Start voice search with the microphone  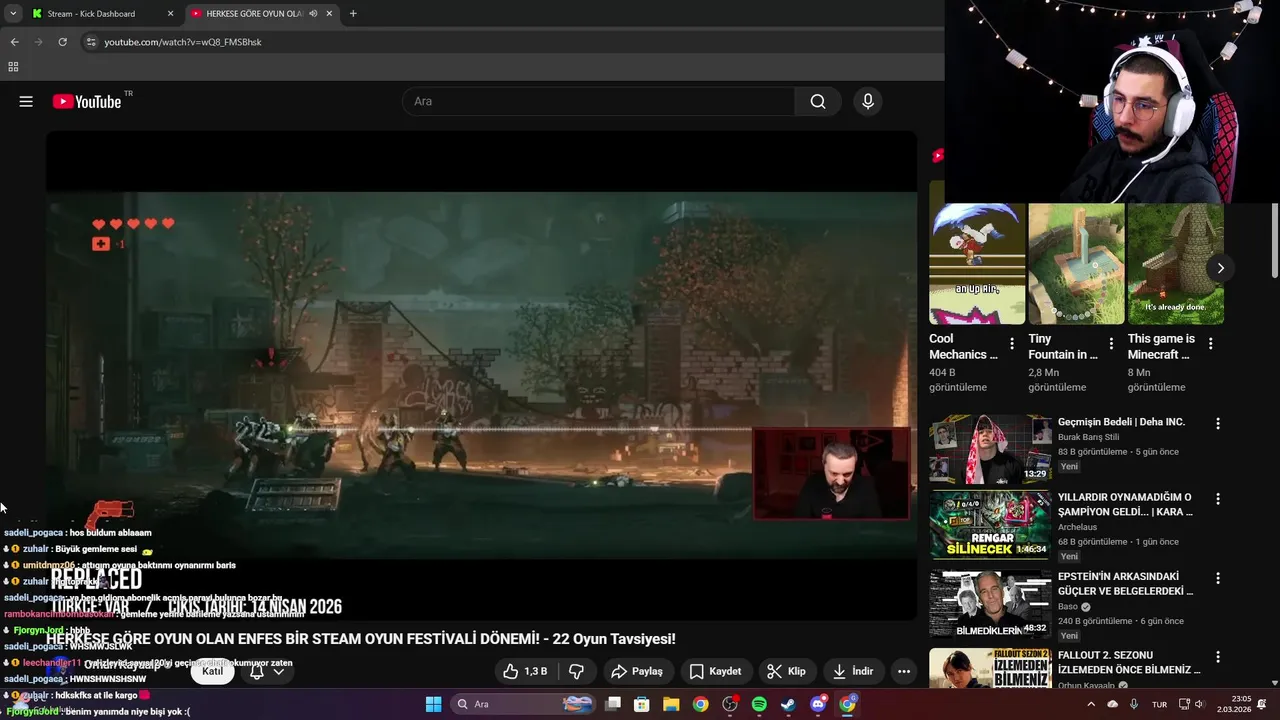pos(868,101)
